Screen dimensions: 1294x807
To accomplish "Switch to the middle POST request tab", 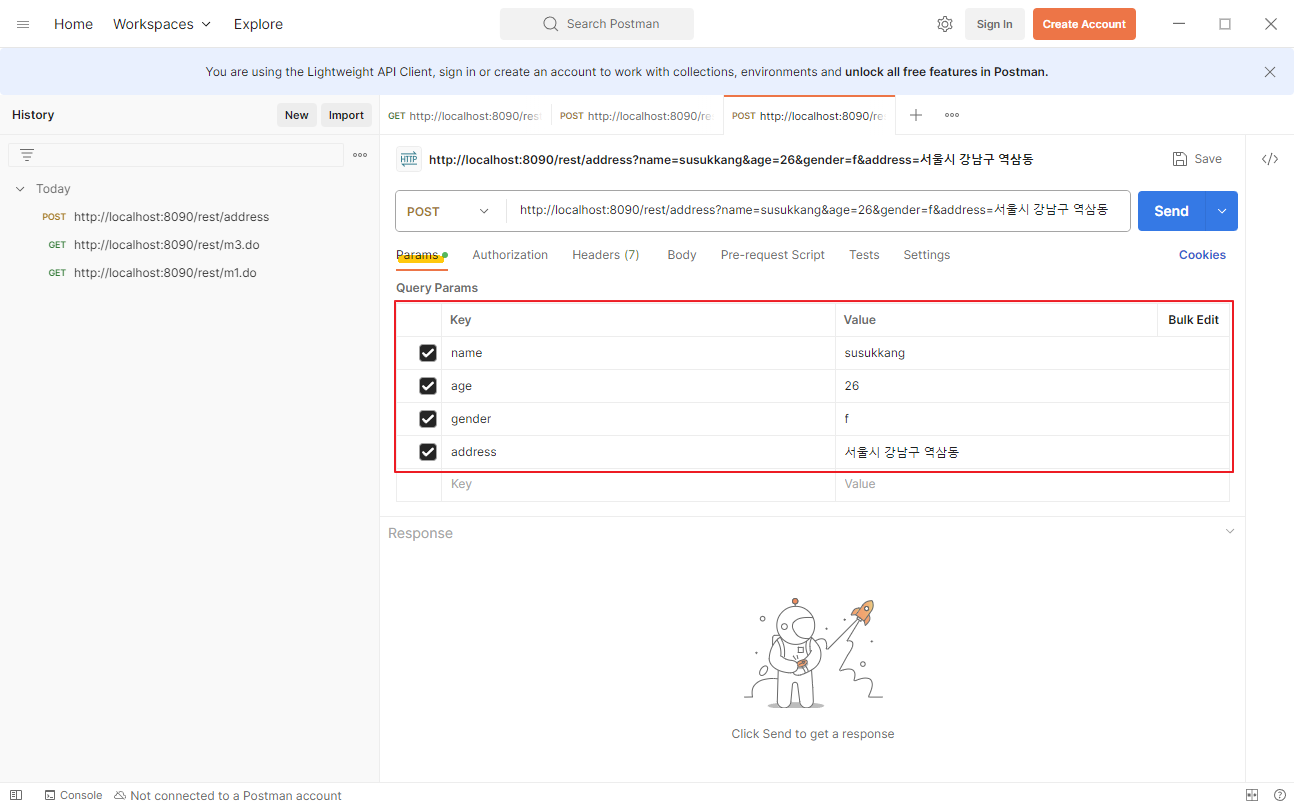I will click(x=636, y=116).
